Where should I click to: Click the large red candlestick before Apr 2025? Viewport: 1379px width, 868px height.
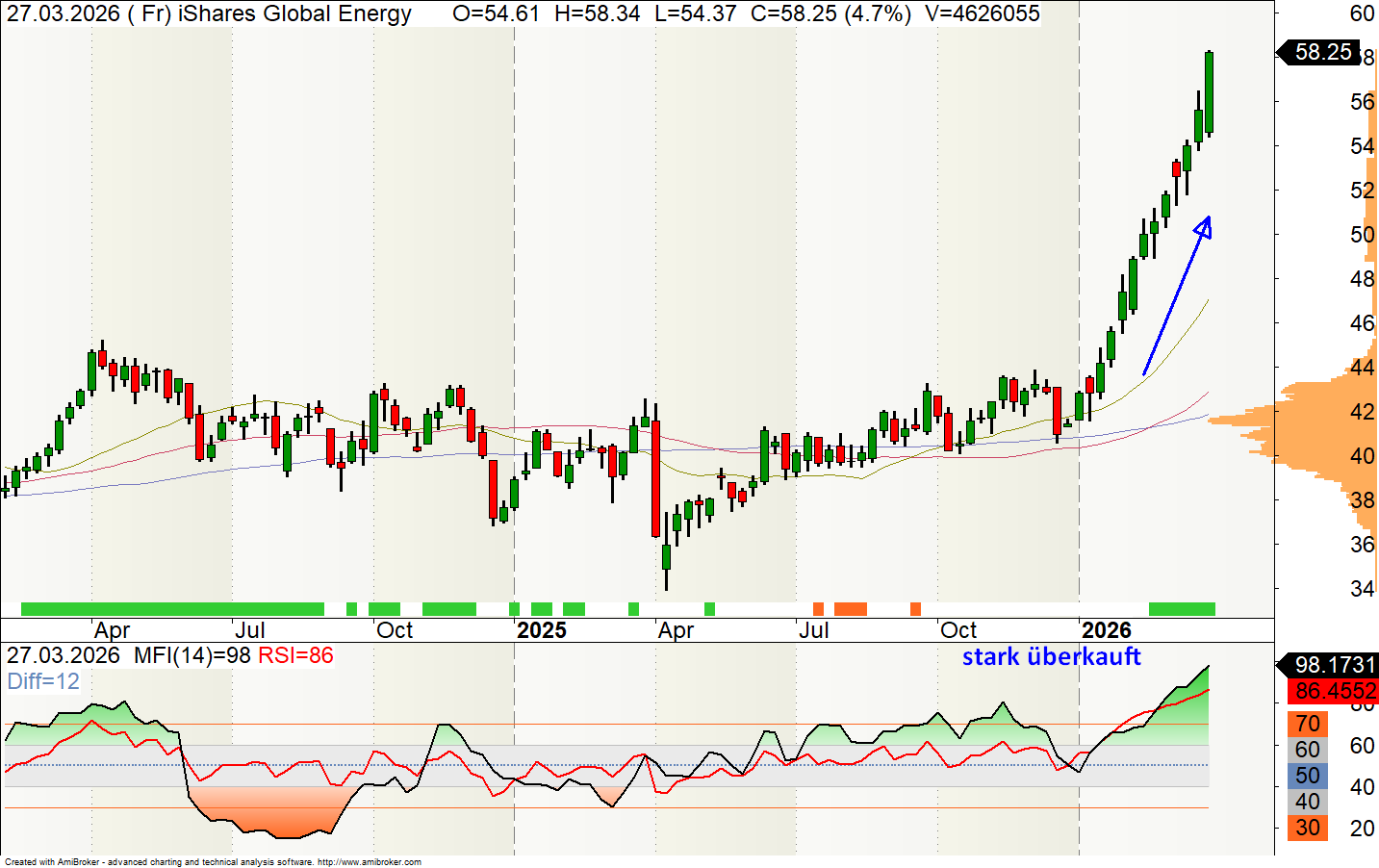(x=656, y=477)
